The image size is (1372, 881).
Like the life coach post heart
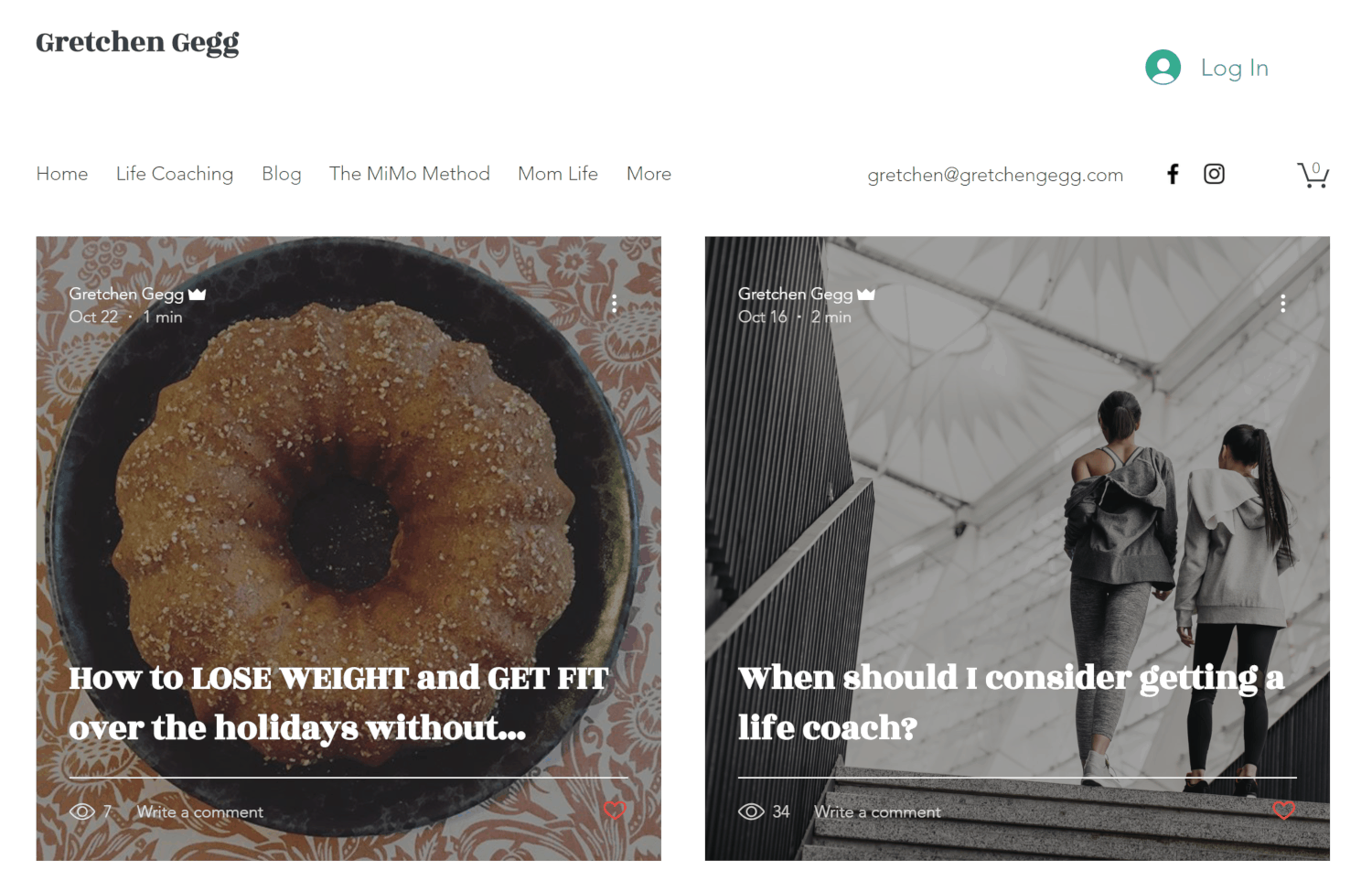pyautogui.click(x=1283, y=811)
